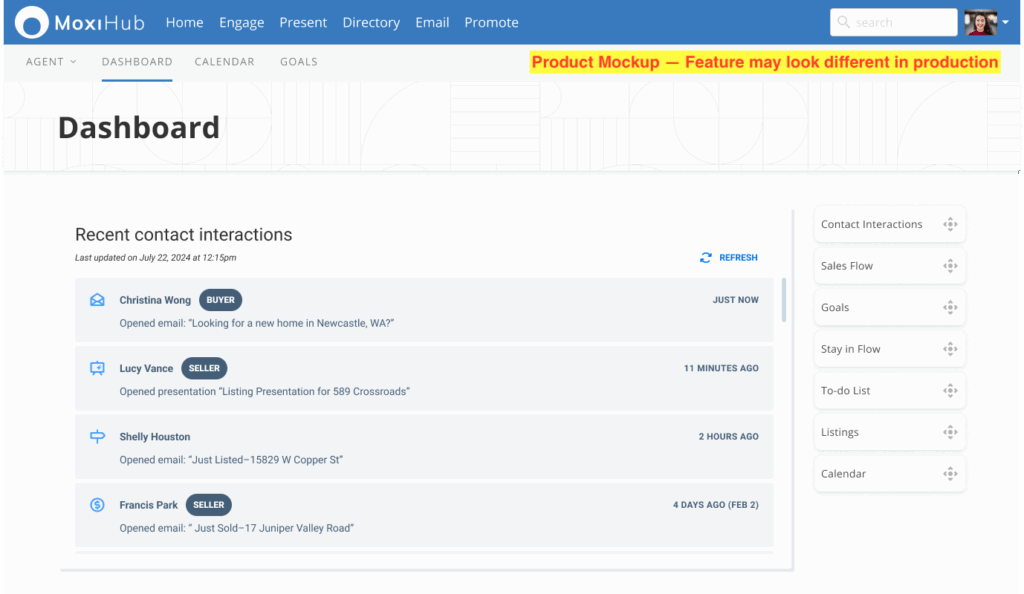Click the search input field
The height and width of the screenshot is (594, 1024).
(893, 22)
